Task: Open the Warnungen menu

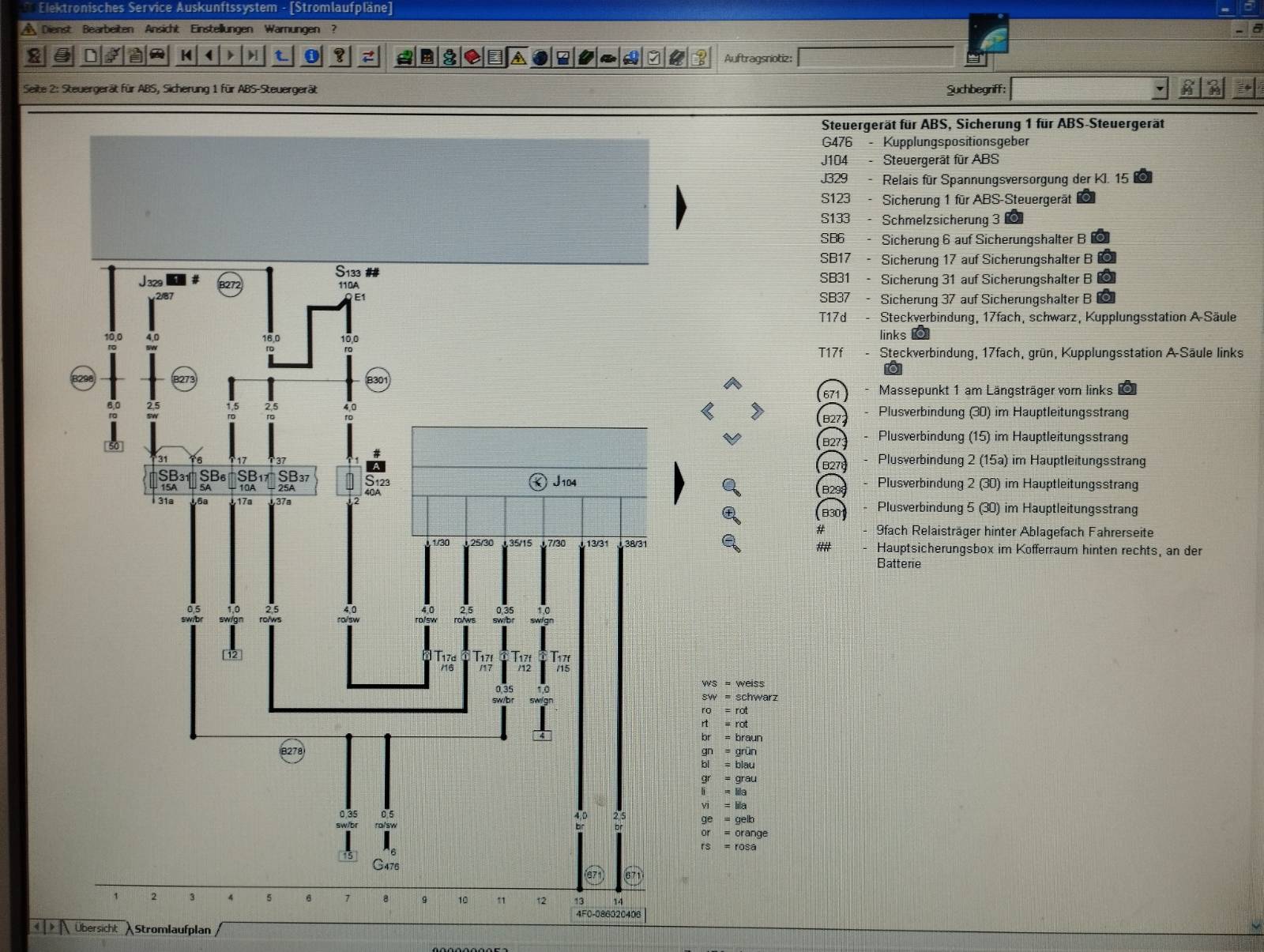Action: [292, 29]
